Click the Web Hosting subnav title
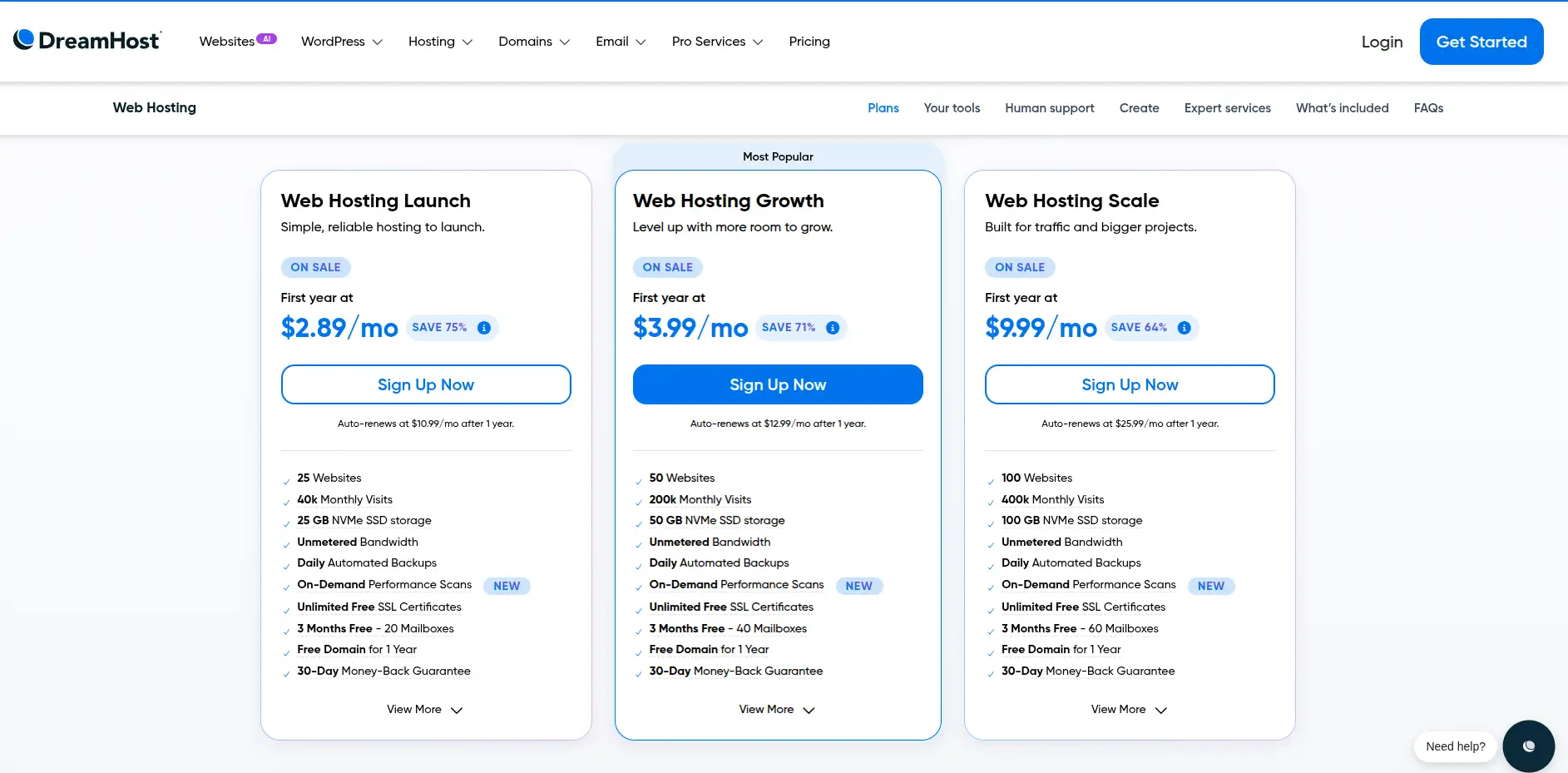 click(155, 107)
